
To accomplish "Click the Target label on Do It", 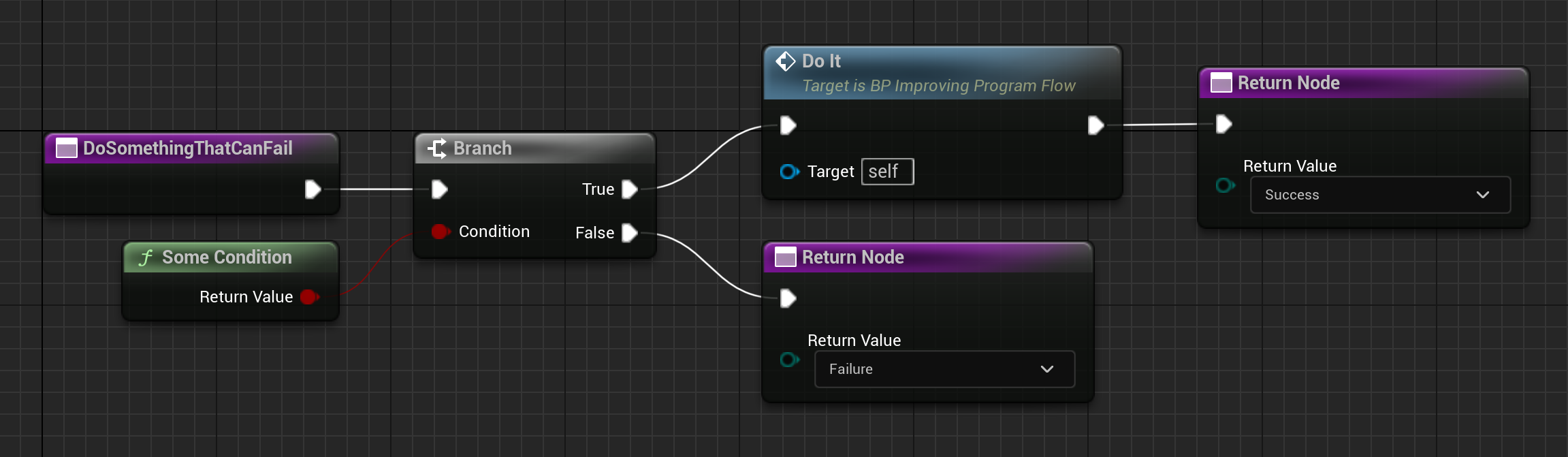I will [831, 172].
